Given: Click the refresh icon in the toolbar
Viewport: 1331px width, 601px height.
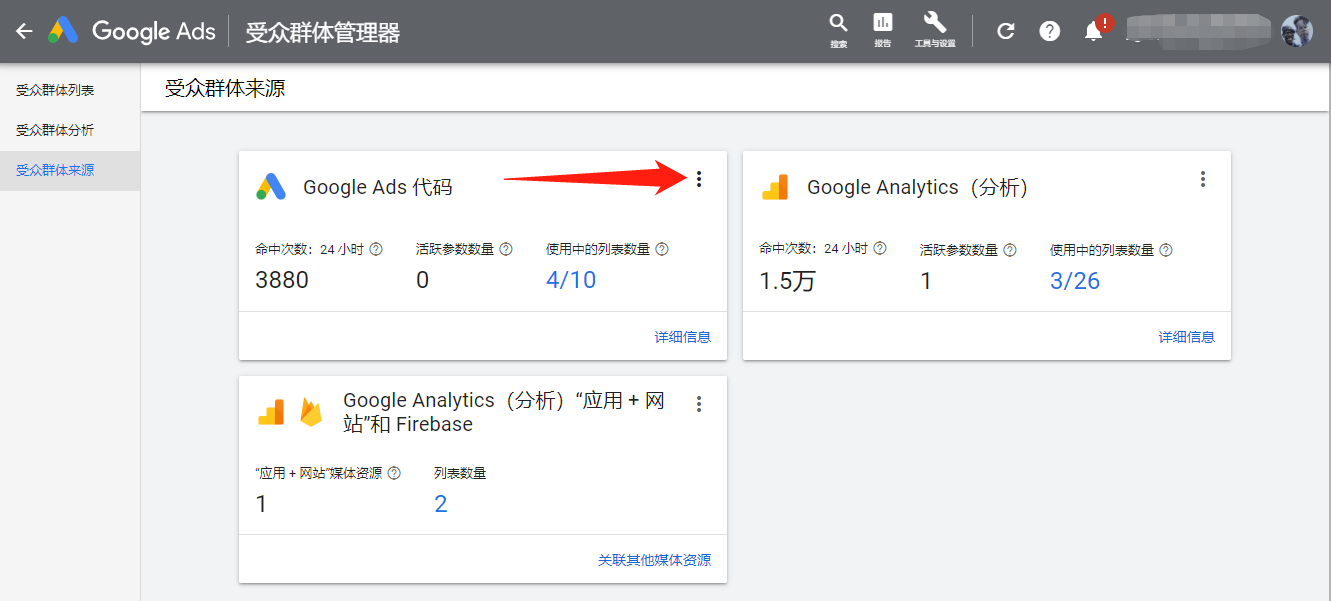Looking at the screenshot, I should tap(1005, 30).
